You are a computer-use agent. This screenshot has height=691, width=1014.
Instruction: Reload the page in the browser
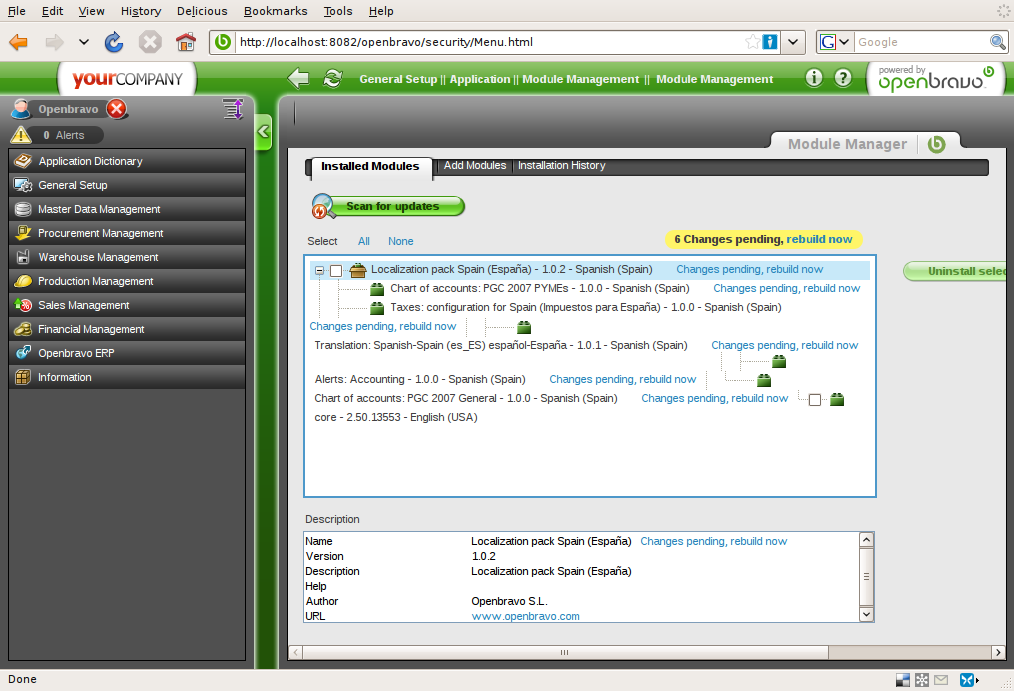(114, 43)
